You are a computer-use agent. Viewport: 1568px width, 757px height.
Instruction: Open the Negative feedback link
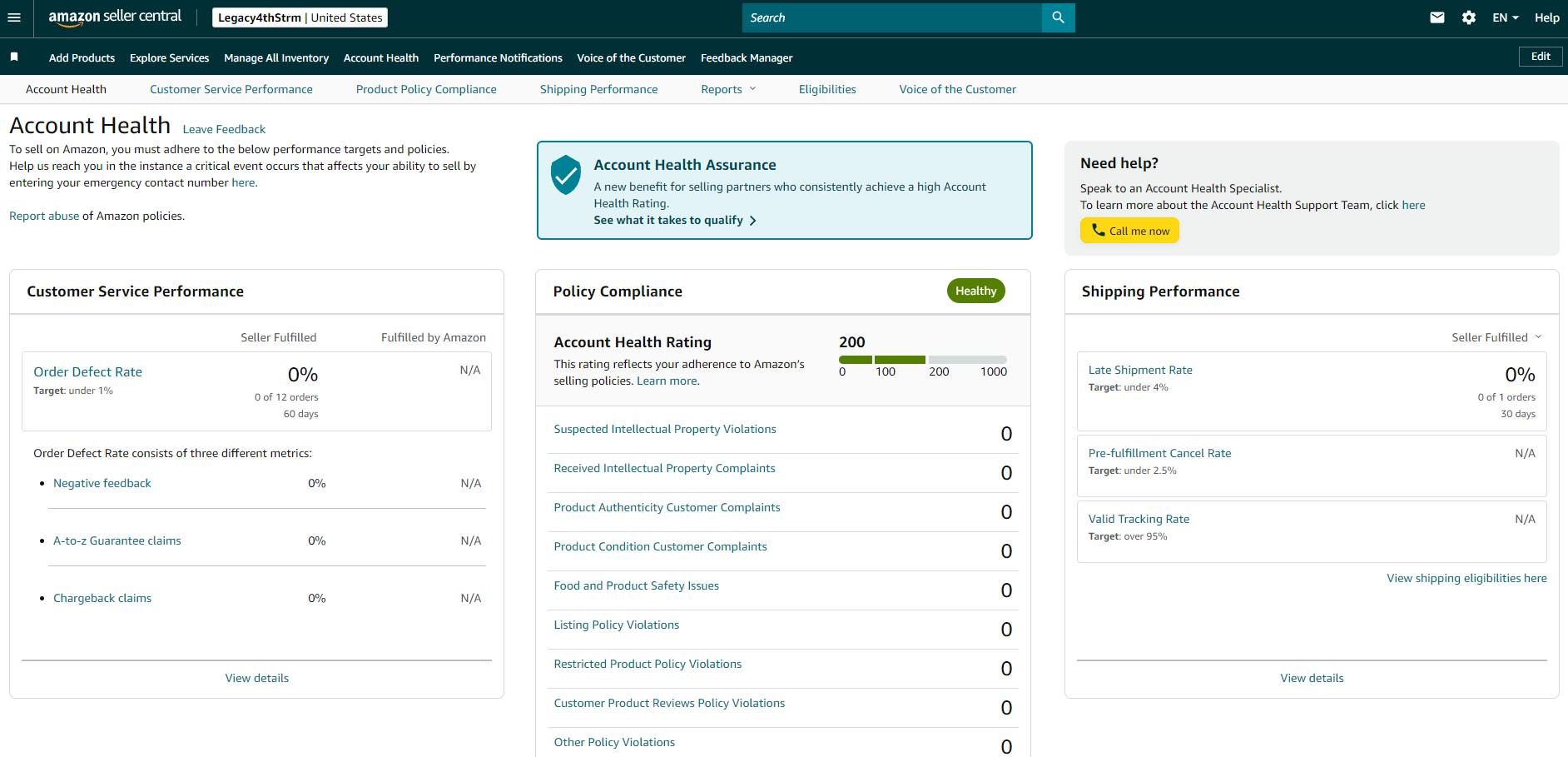(102, 483)
